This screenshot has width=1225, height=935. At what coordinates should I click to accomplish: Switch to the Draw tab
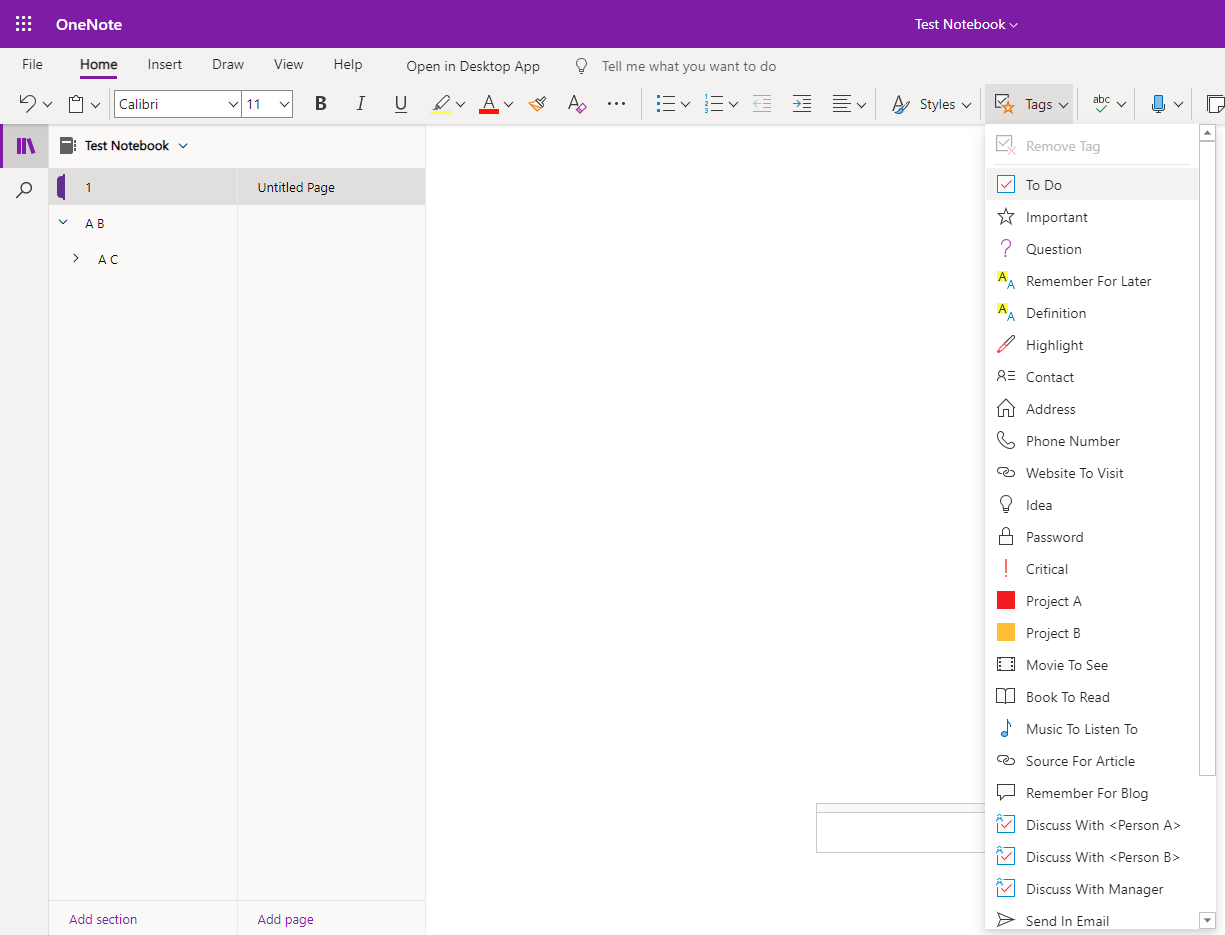(x=228, y=65)
